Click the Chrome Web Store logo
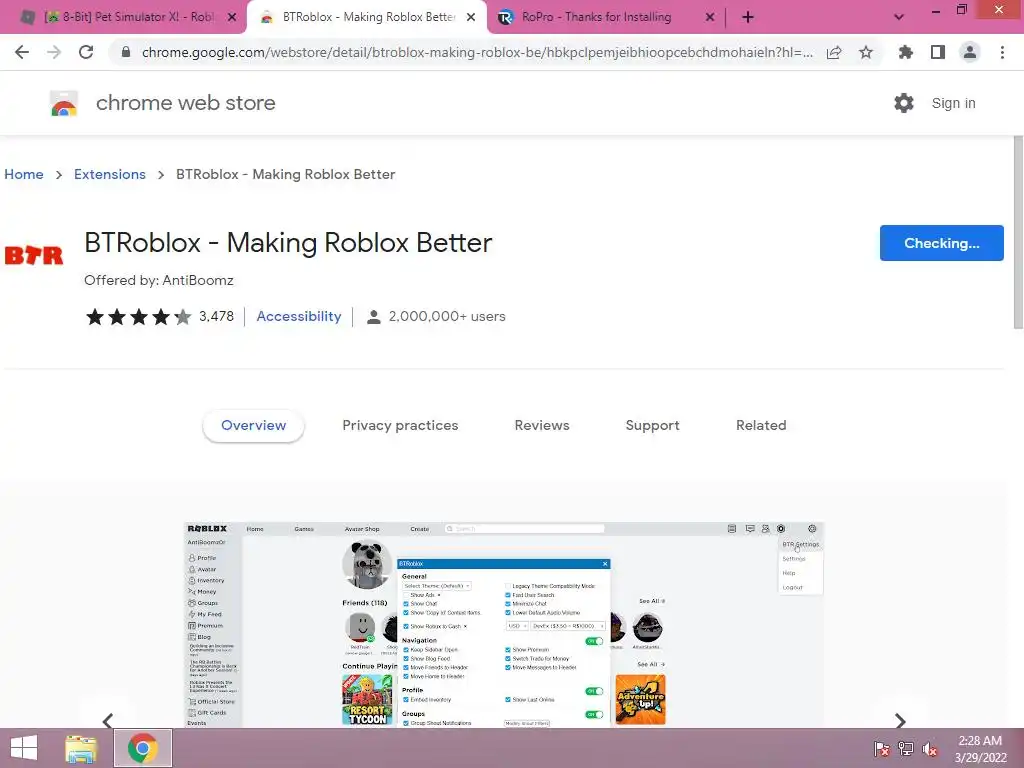Image resolution: width=1024 pixels, height=768 pixels. 64,103
